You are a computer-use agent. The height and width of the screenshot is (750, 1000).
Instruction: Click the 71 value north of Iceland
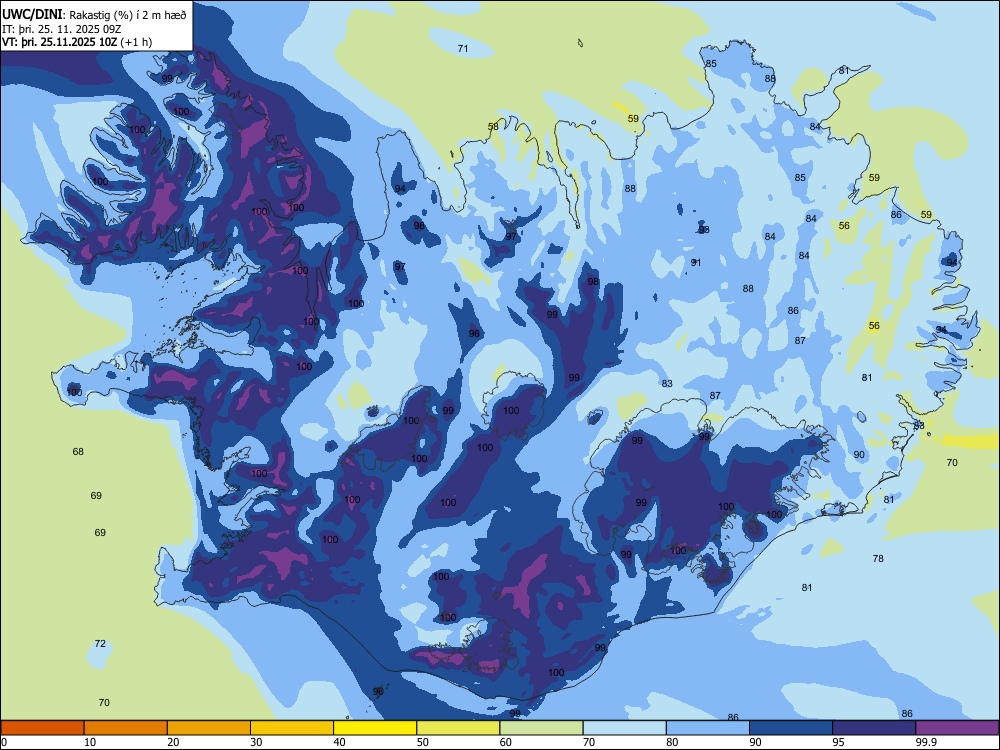click(x=463, y=48)
